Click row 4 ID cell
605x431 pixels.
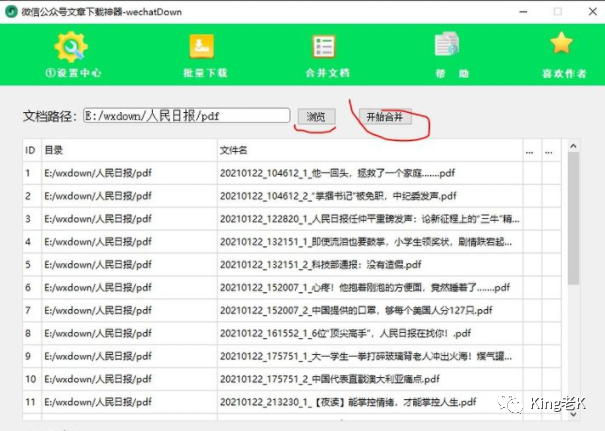click(x=32, y=242)
